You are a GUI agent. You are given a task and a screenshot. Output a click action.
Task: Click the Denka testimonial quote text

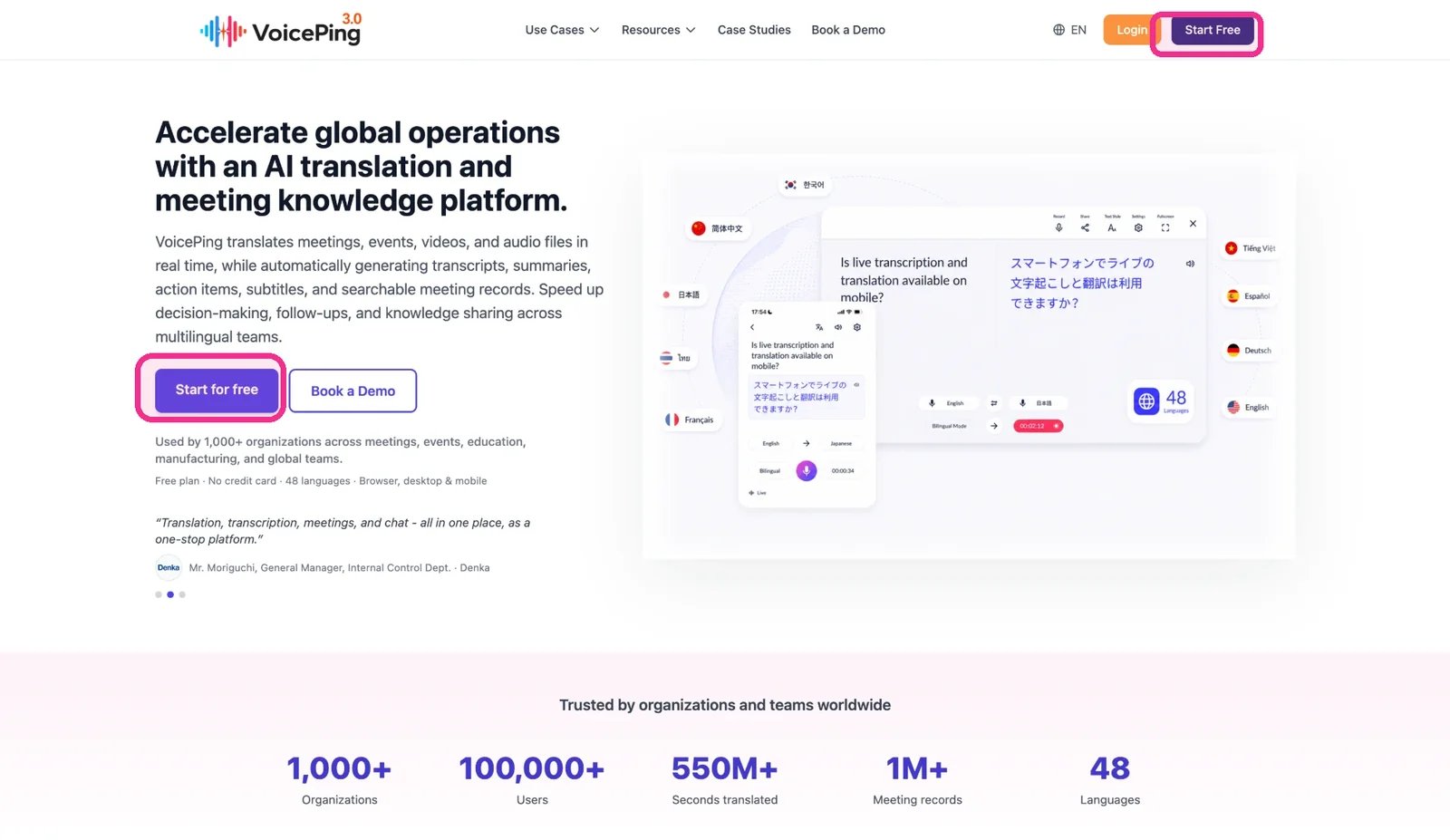(x=343, y=531)
